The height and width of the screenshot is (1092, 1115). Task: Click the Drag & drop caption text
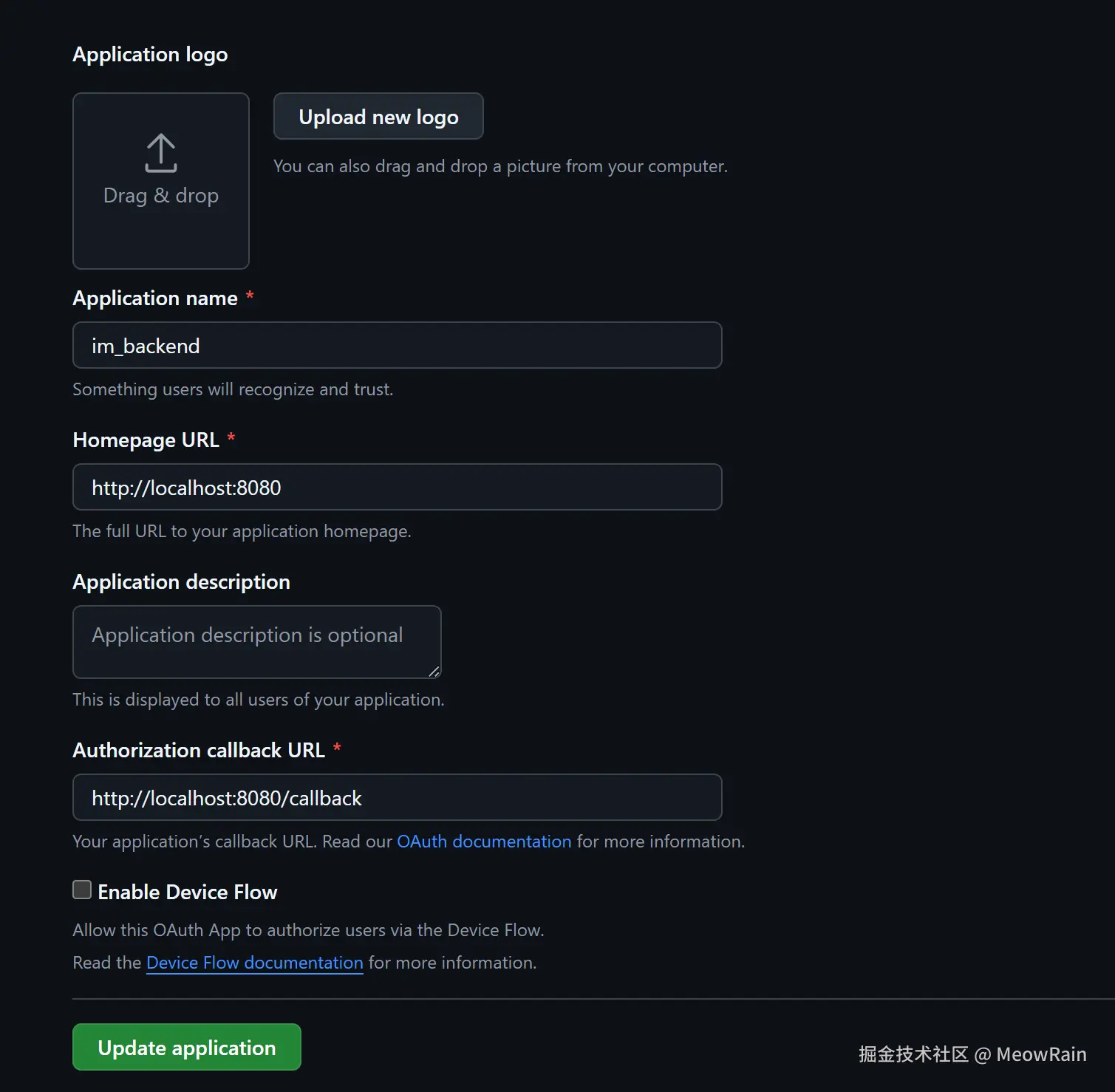pyautogui.click(x=161, y=196)
